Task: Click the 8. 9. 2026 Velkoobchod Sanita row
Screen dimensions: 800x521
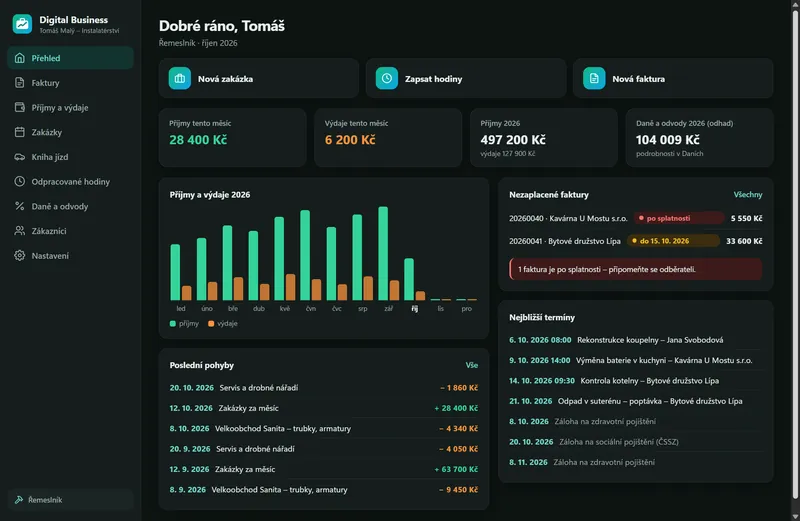Action: (x=324, y=490)
